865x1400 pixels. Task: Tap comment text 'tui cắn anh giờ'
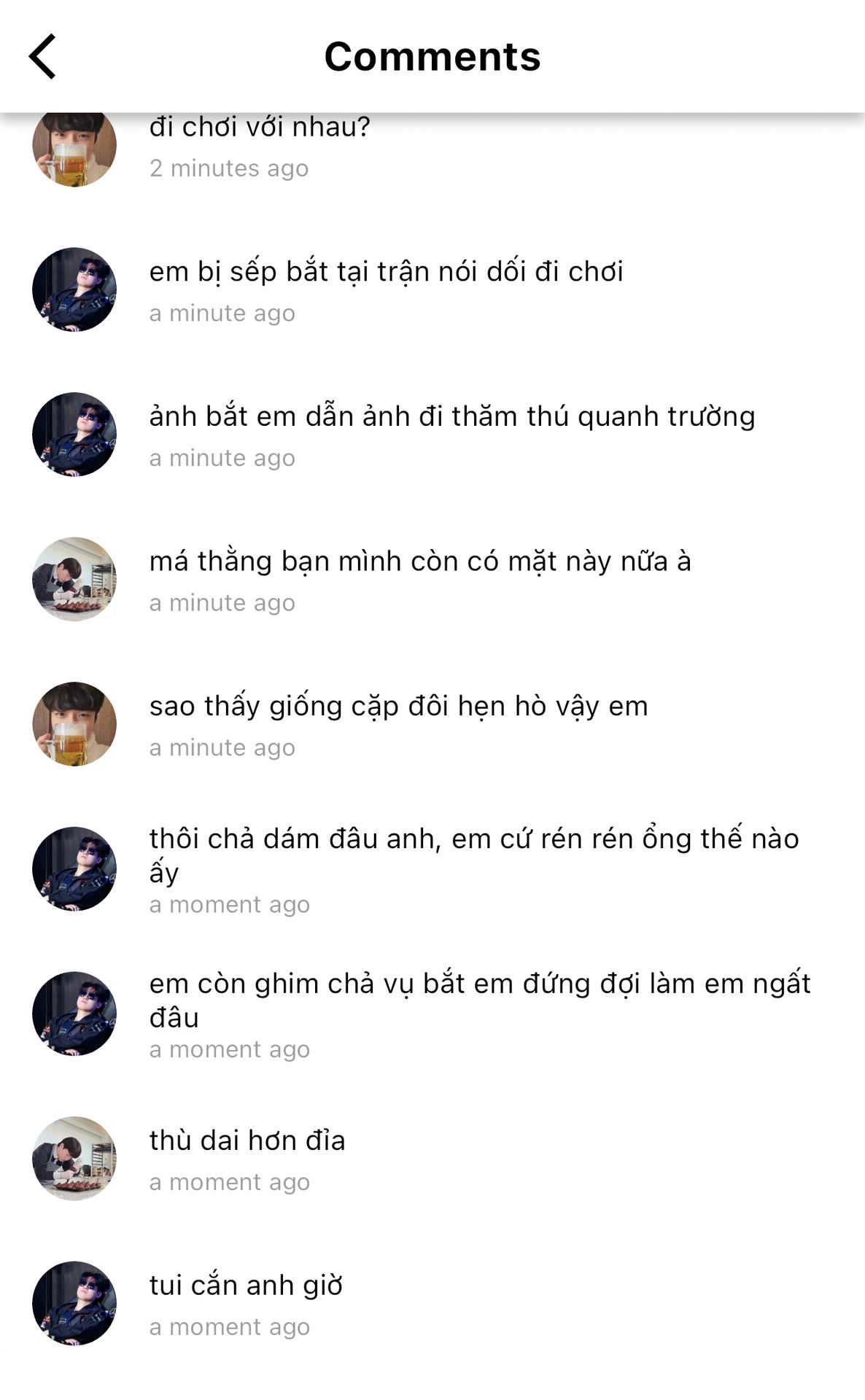pos(246,1286)
